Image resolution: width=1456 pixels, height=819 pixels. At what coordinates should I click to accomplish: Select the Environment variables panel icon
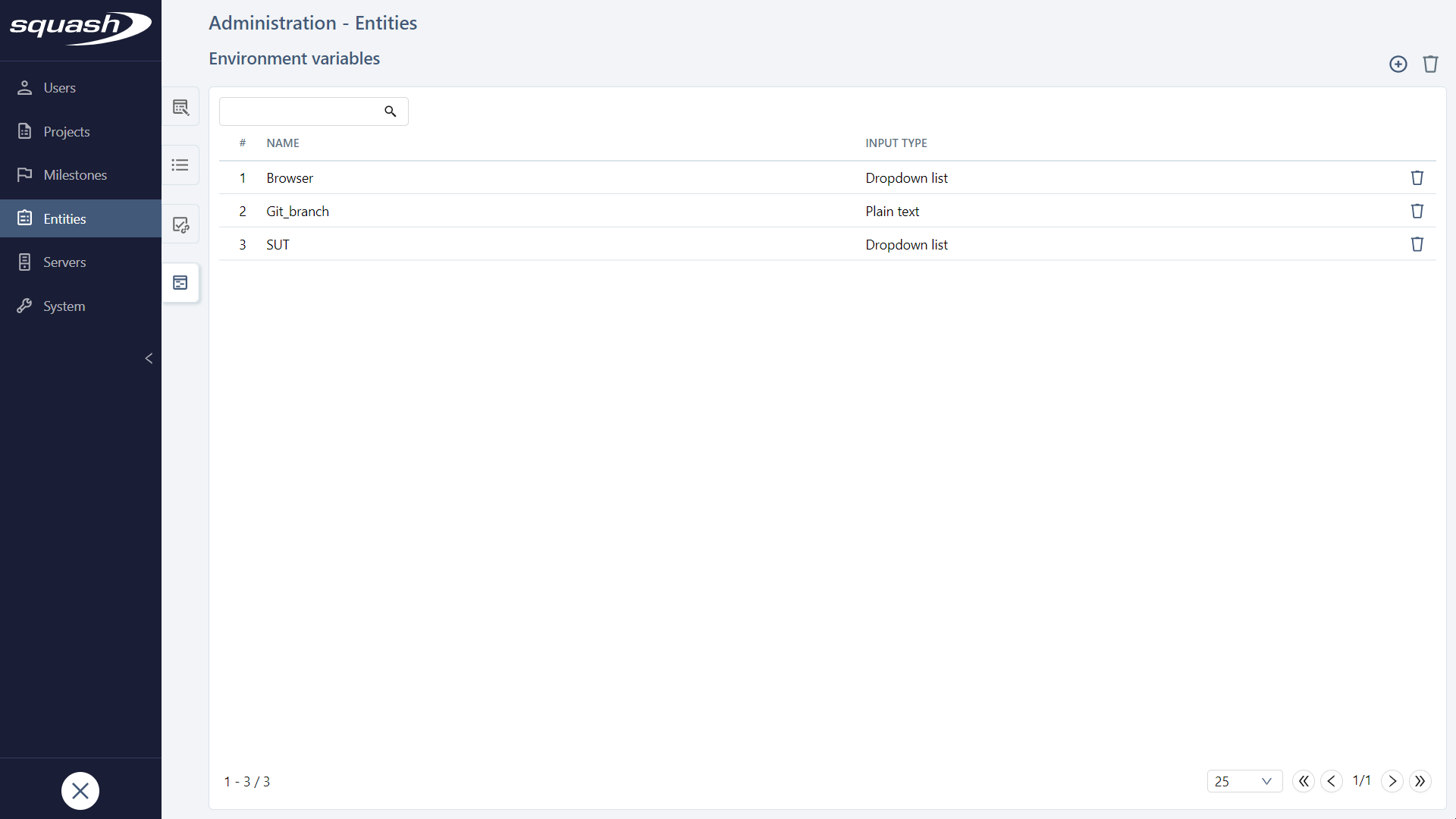click(181, 282)
